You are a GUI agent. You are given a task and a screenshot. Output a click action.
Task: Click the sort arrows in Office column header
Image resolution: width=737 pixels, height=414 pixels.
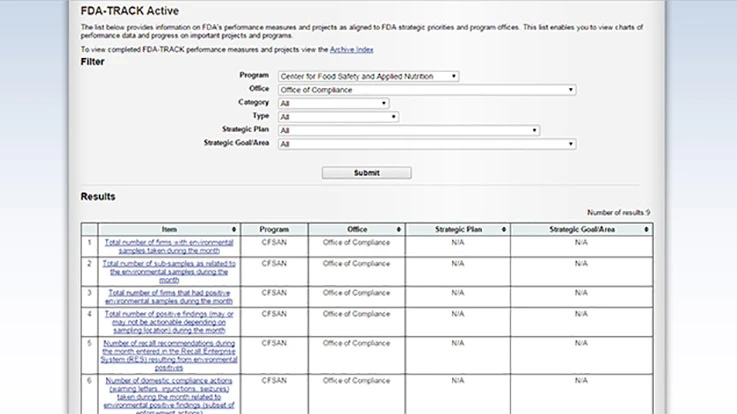(398, 230)
